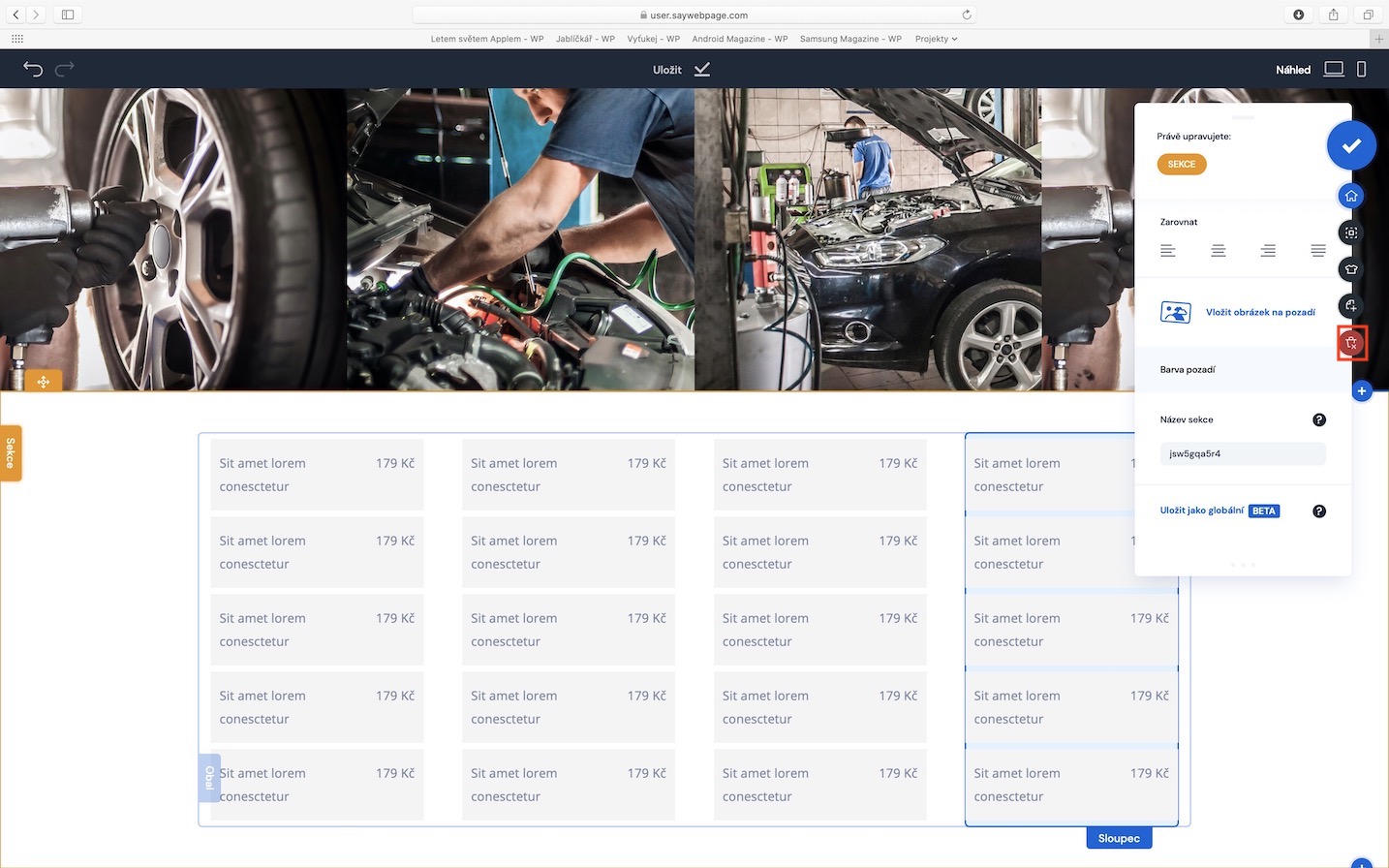
Task: Open Safari downloads
Action: [1299, 15]
